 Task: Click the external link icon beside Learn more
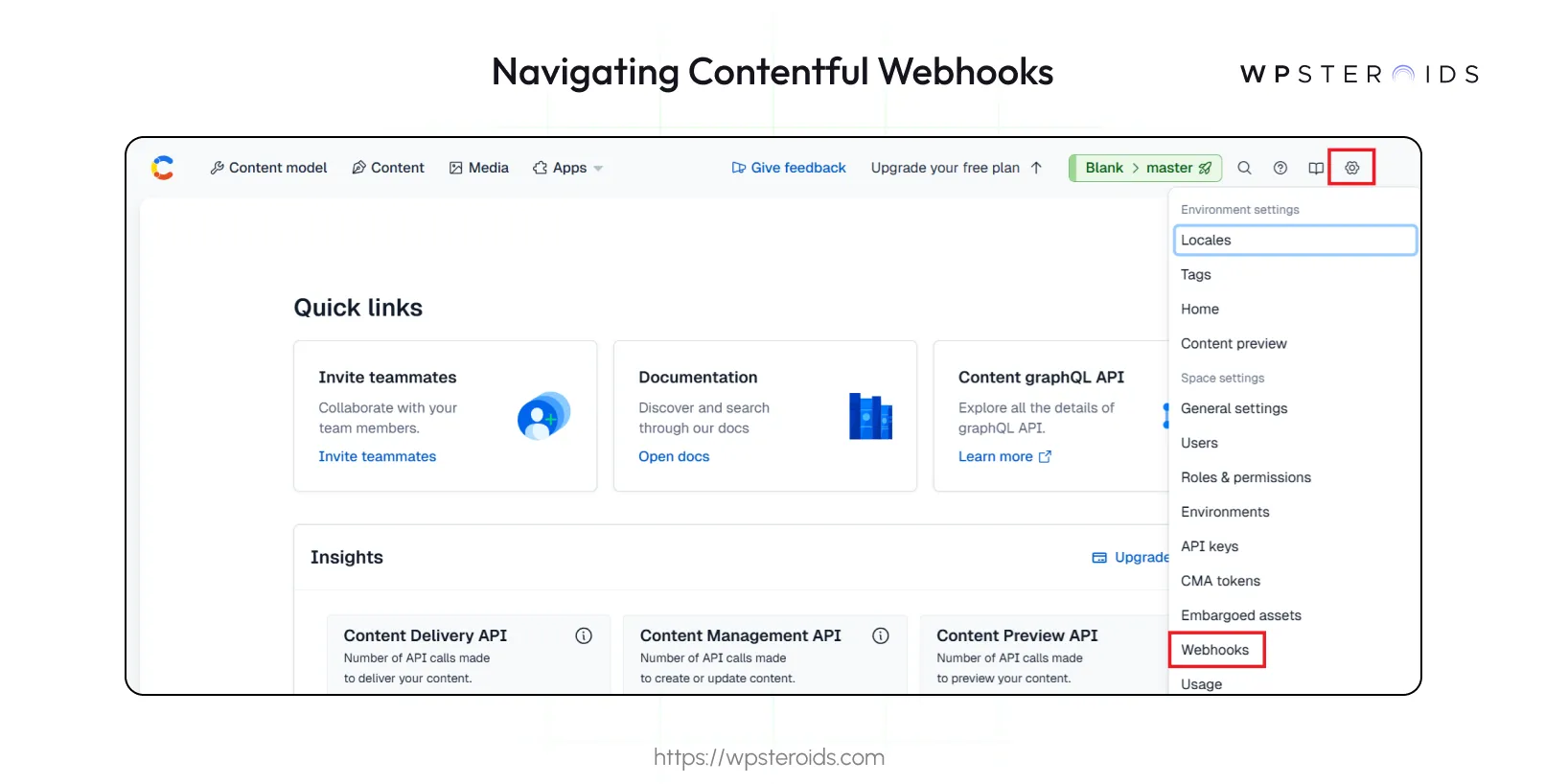(1046, 456)
